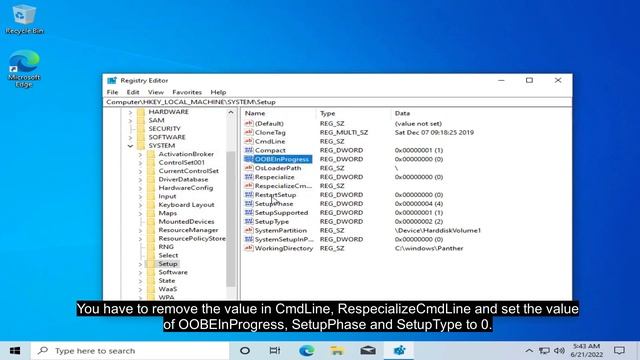Select the SetupPhase value

(x=274, y=203)
